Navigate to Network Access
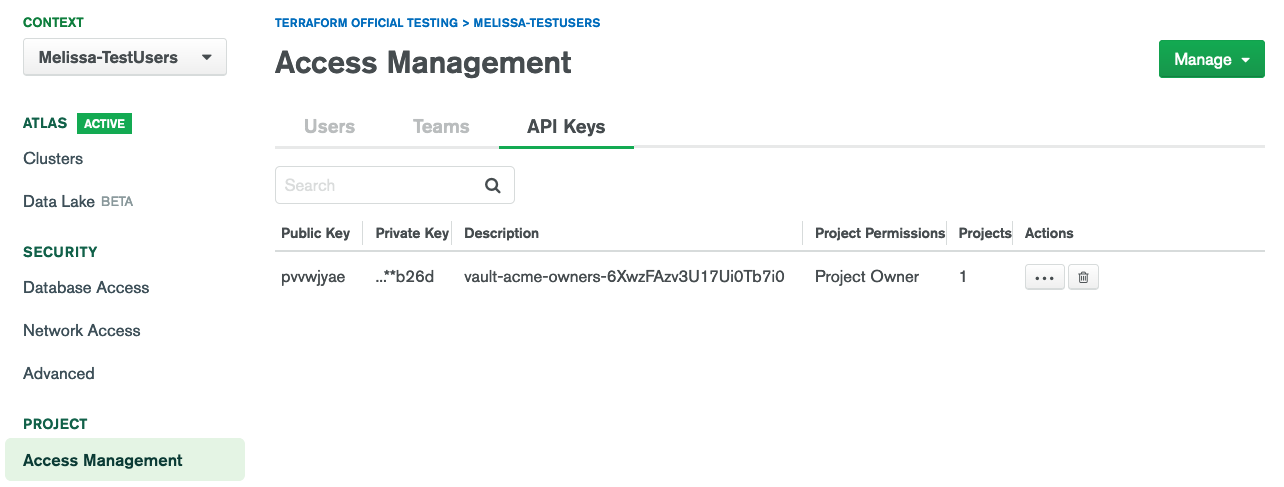 click(82, 330)
